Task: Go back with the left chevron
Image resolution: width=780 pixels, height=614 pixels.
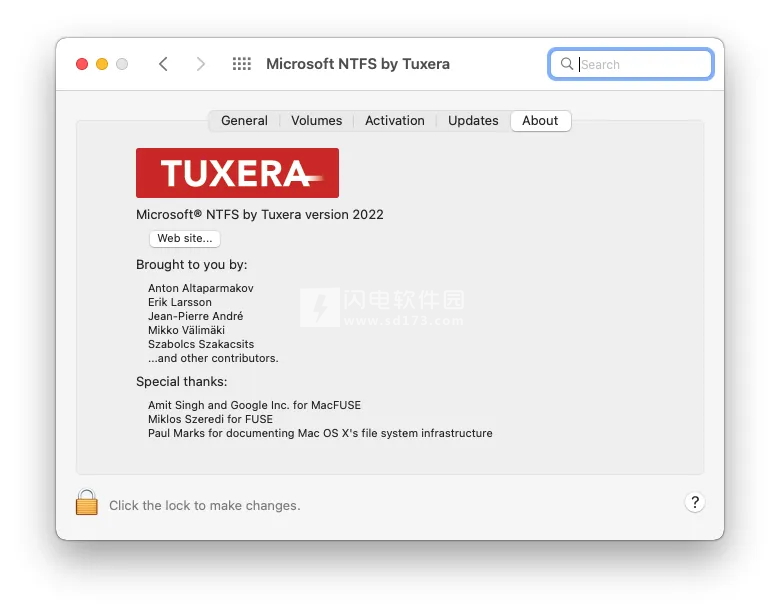Action: [163, 64]
